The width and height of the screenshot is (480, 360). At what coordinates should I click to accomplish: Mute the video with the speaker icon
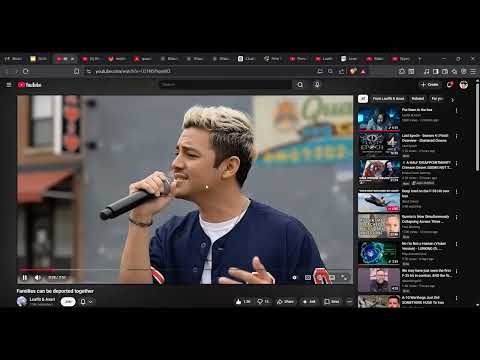(x=38, y=277)
